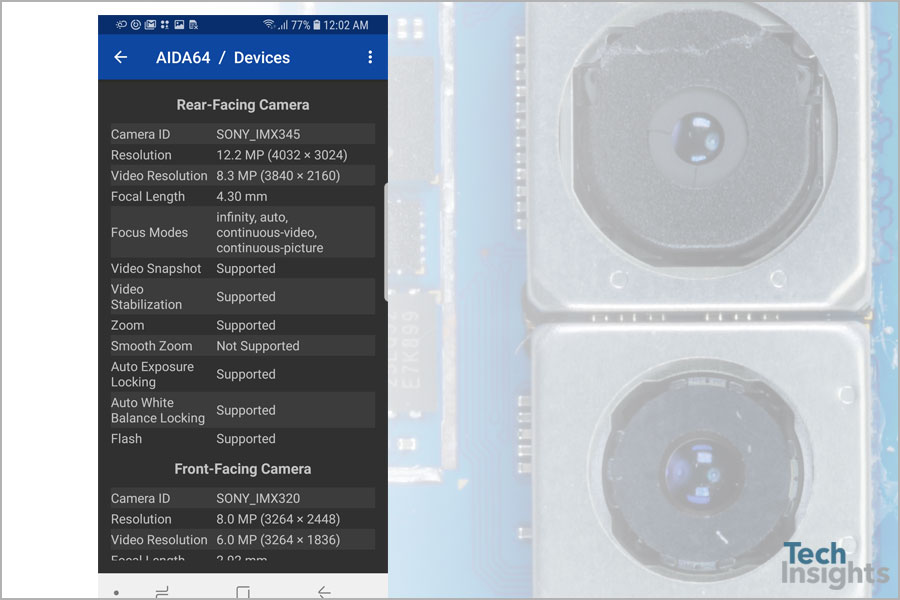The width and height of the screenshot is (900, 600).
Task: Click the 12:02 AM clock
Action: tap(346, 25)
